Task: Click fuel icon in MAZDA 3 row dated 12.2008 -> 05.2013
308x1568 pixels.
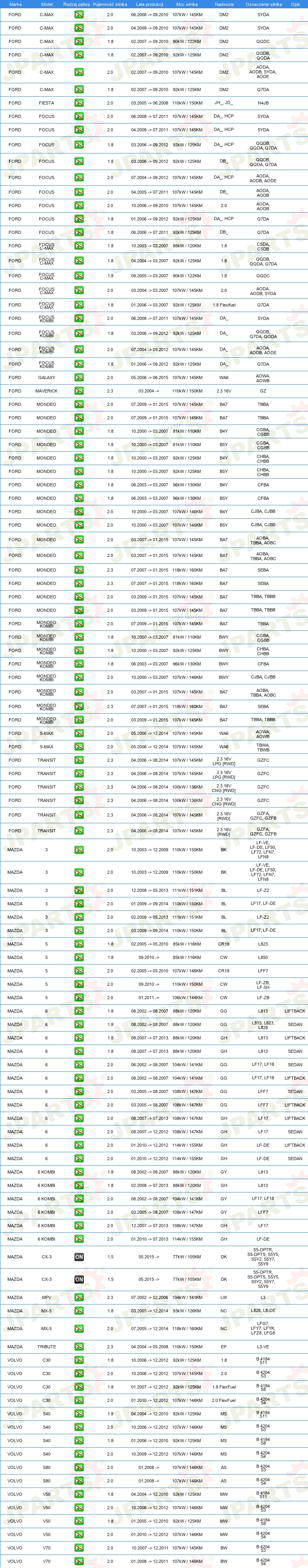Action: (x=79, y=891)
